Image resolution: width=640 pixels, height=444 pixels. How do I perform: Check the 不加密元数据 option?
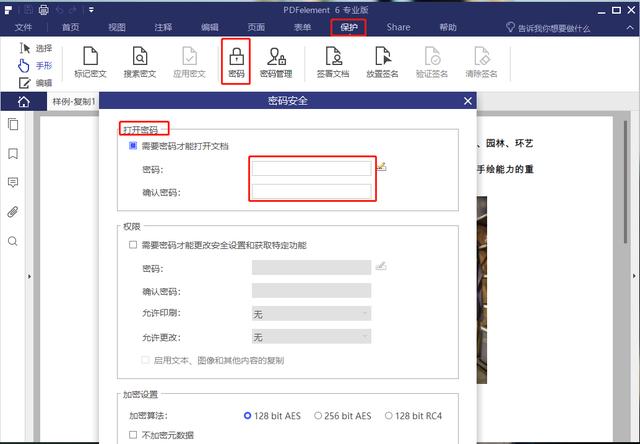[x=133, y=435]
